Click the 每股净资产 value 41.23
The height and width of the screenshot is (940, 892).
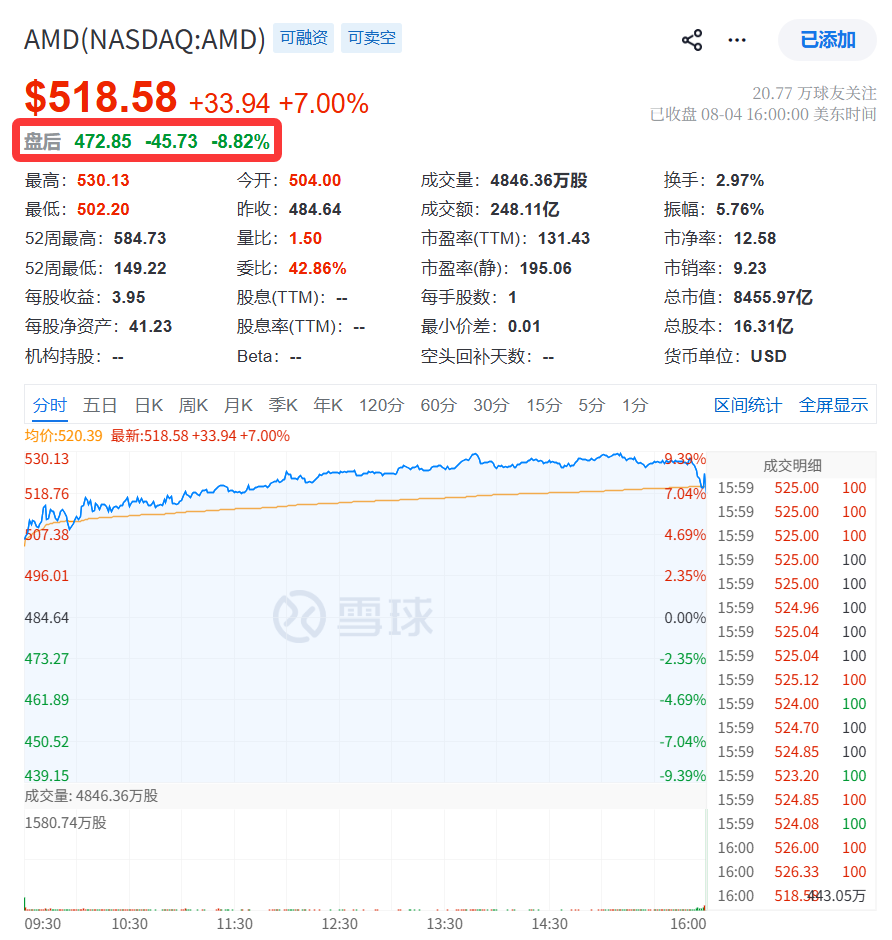click(150, 327)
